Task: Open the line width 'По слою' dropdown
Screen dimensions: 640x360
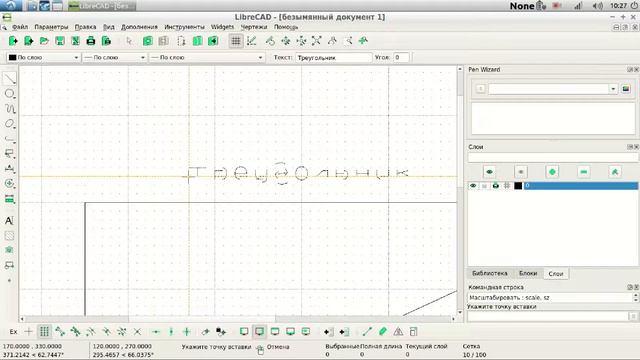Action: pos(114,58)
